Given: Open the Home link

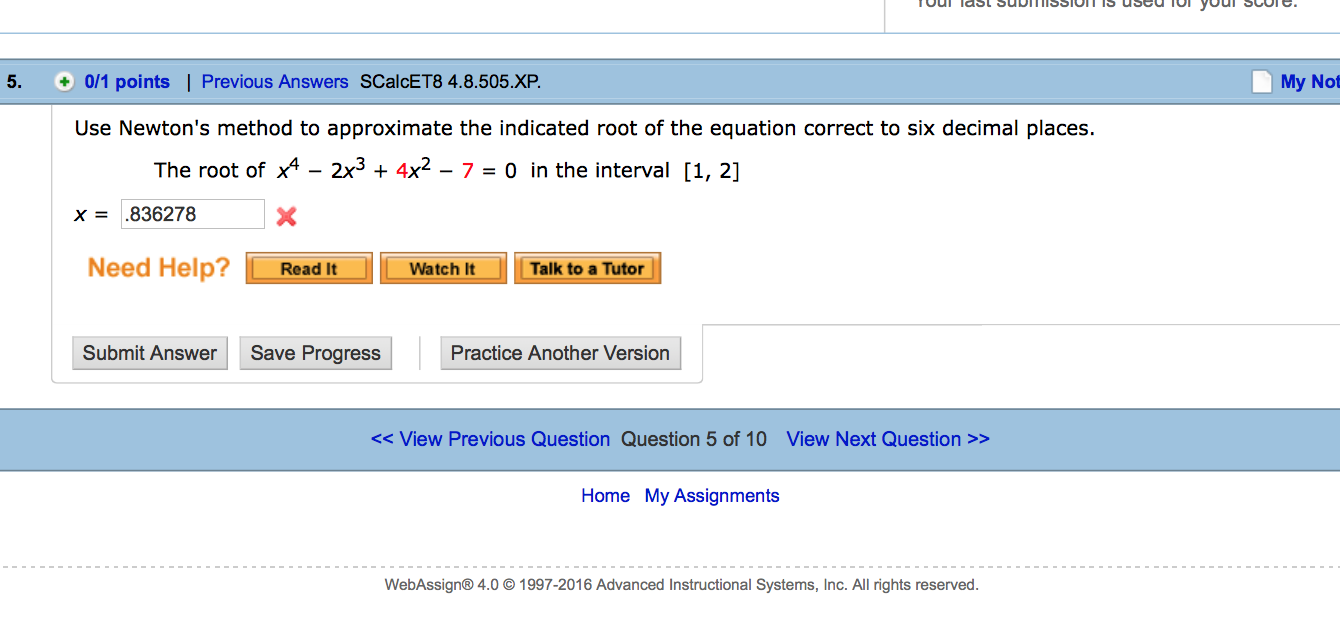Looking at the screenshot, I should pyautogui.click(x=605, y=496).
